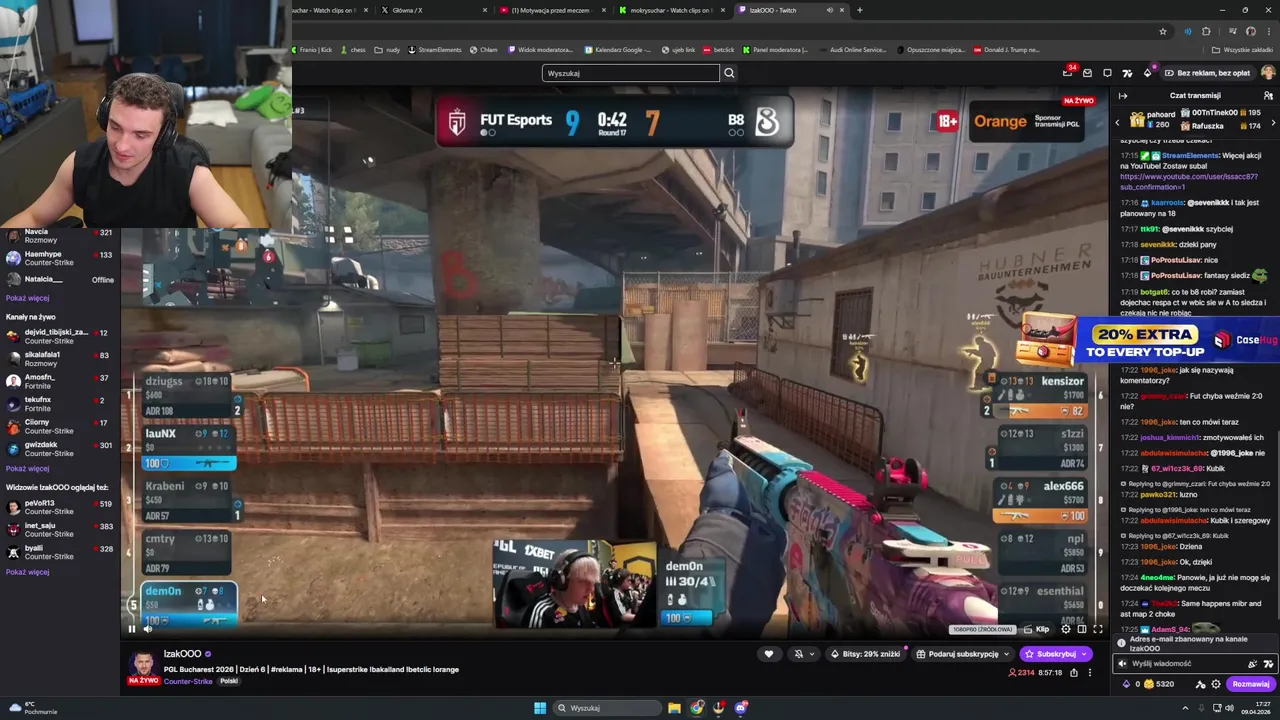The height and width of the screenshot is (720, 1280).
Task: Expand the notification options dropdown arrow
Action: pyautogui.click(x=811, y=654)
